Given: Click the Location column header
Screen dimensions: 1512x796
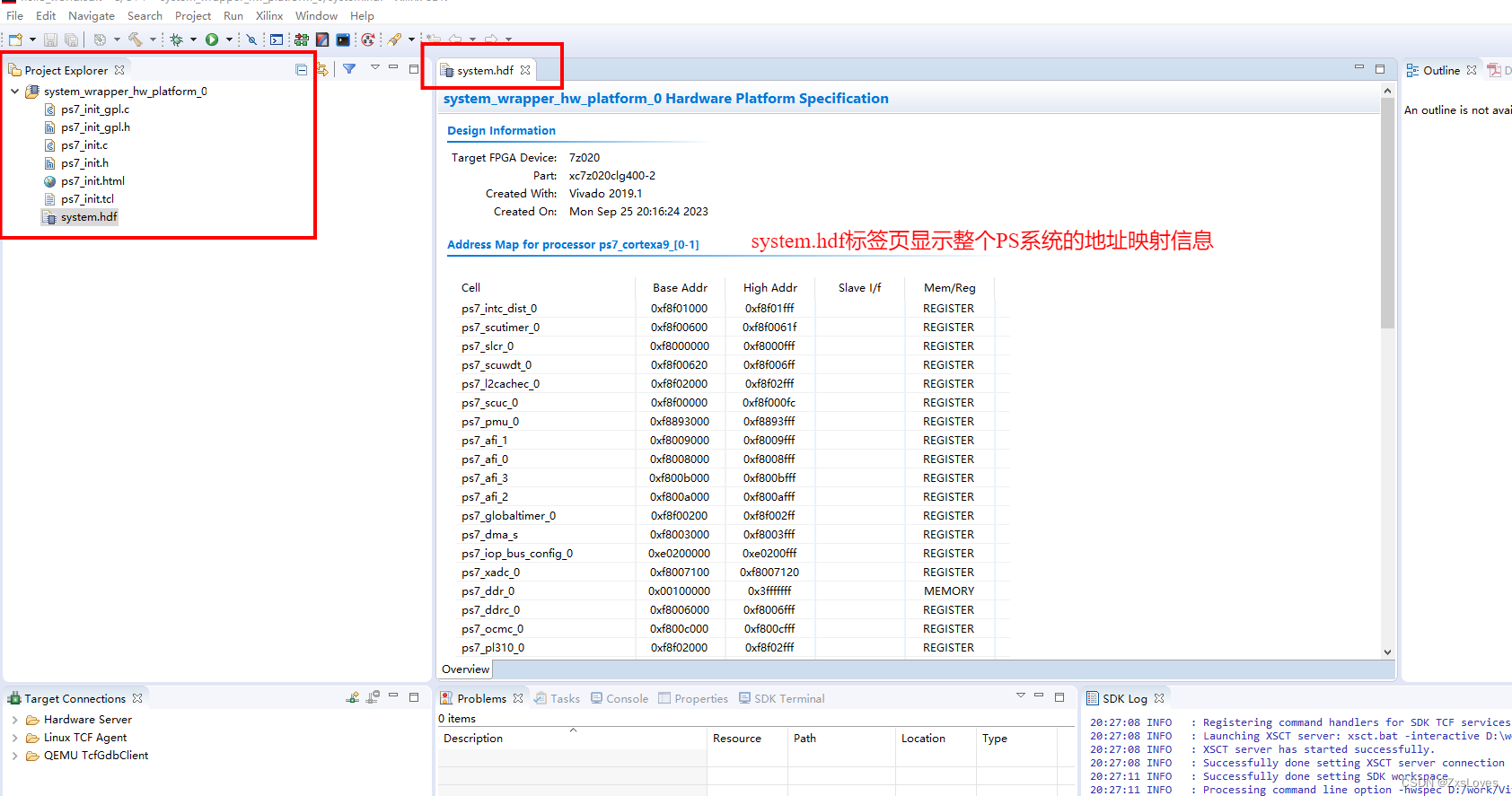Looking at the screenshot, I should coord(936,739).
